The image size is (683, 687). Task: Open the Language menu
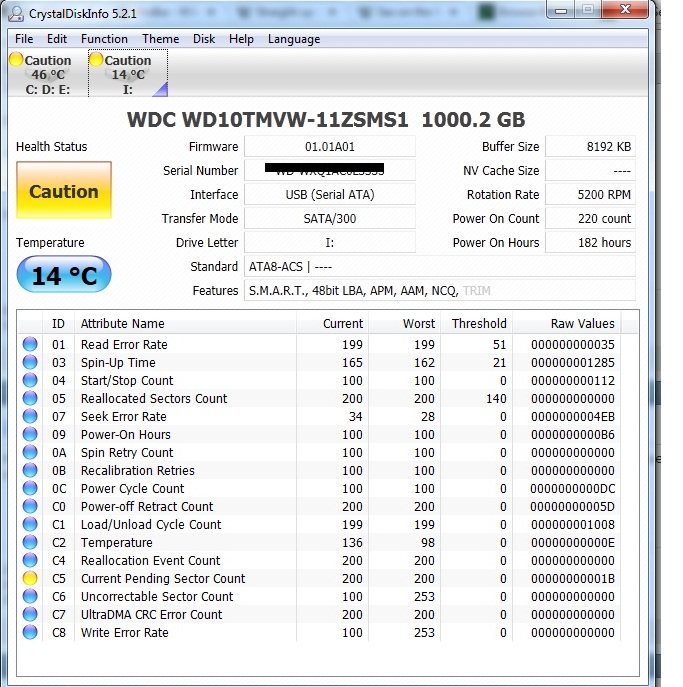pos(294,39)
